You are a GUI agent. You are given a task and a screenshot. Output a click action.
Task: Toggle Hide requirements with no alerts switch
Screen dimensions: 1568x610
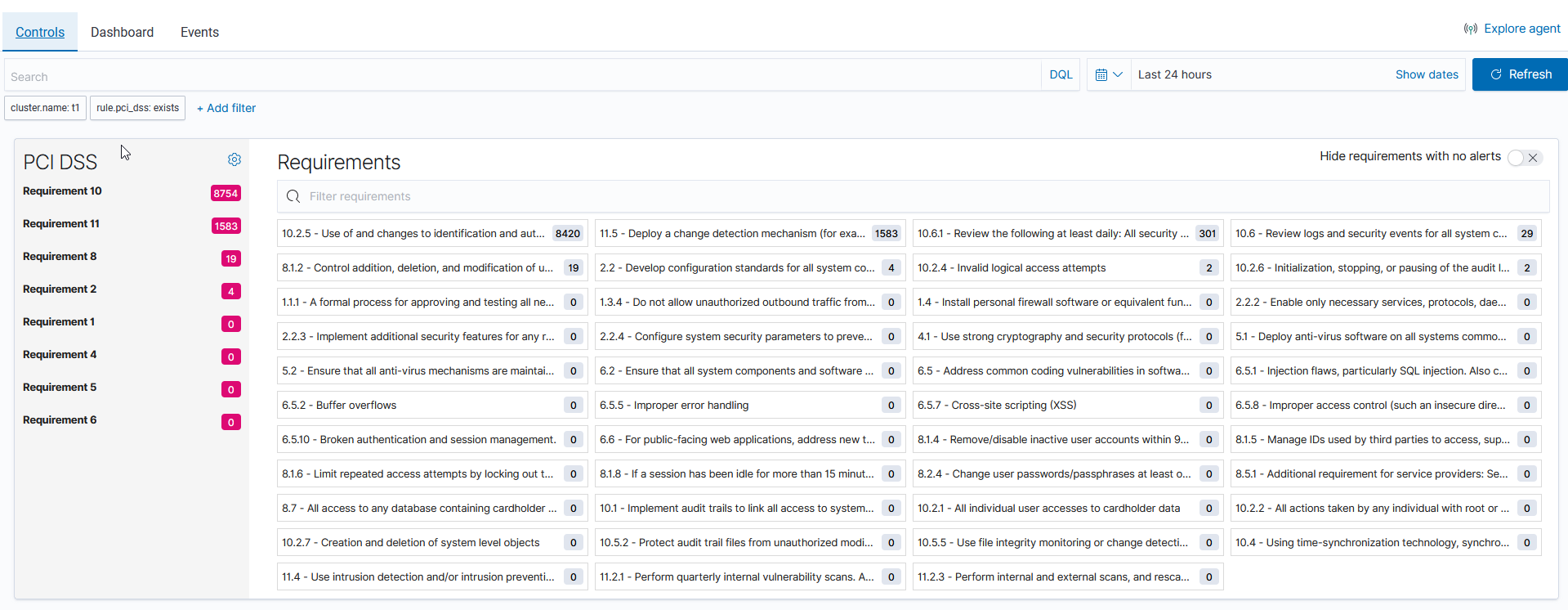click(x=1525, y=157)
